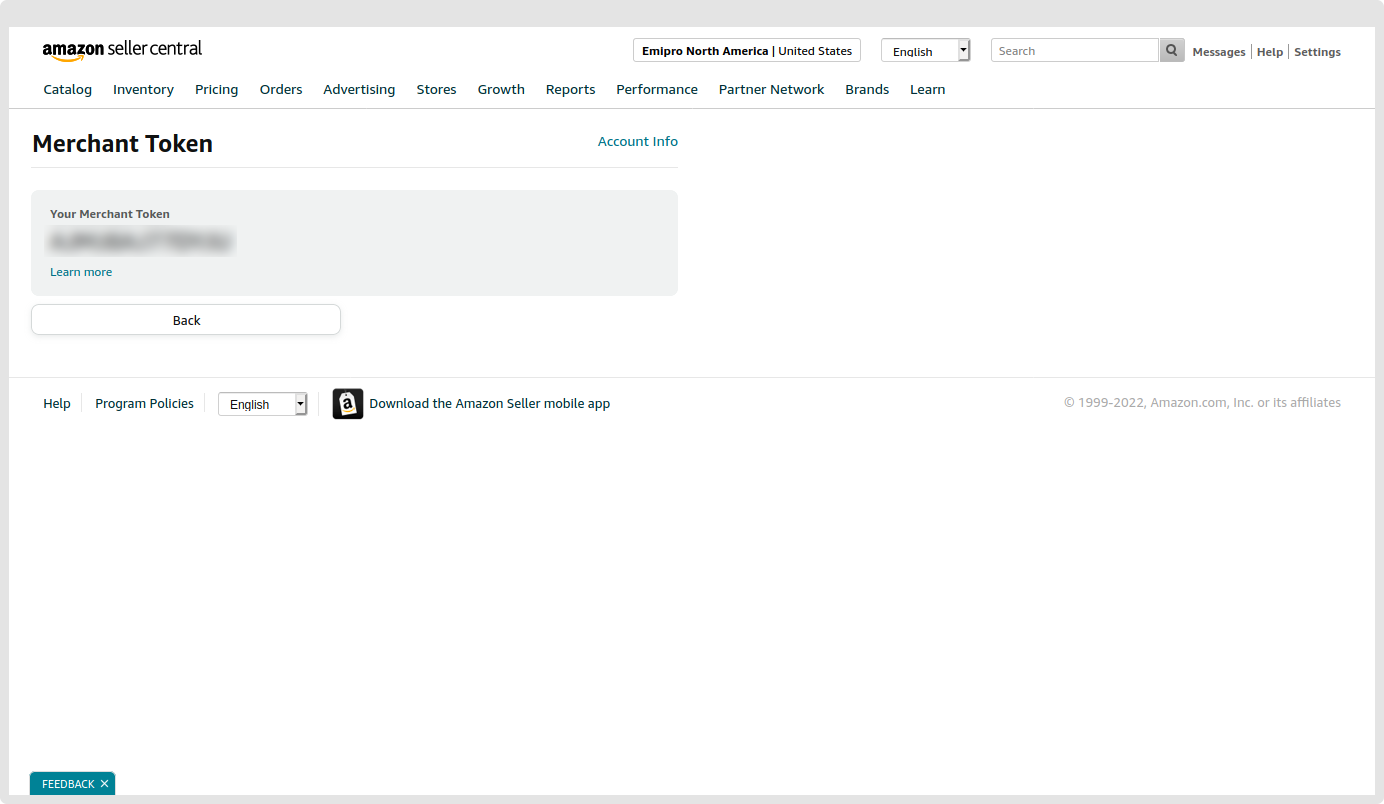Open the Catalog menu

(x=68, y=90)
